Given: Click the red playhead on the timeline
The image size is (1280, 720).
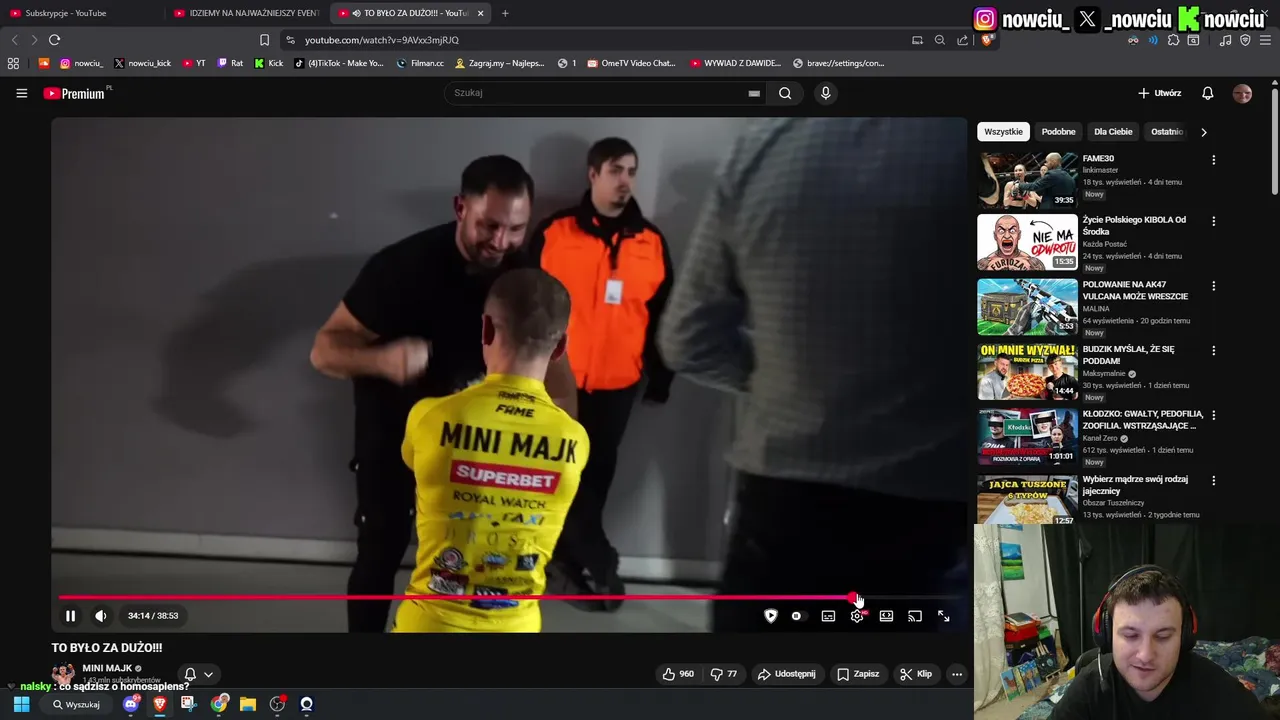Looking at the screenshot, I should tap(854, 598).
